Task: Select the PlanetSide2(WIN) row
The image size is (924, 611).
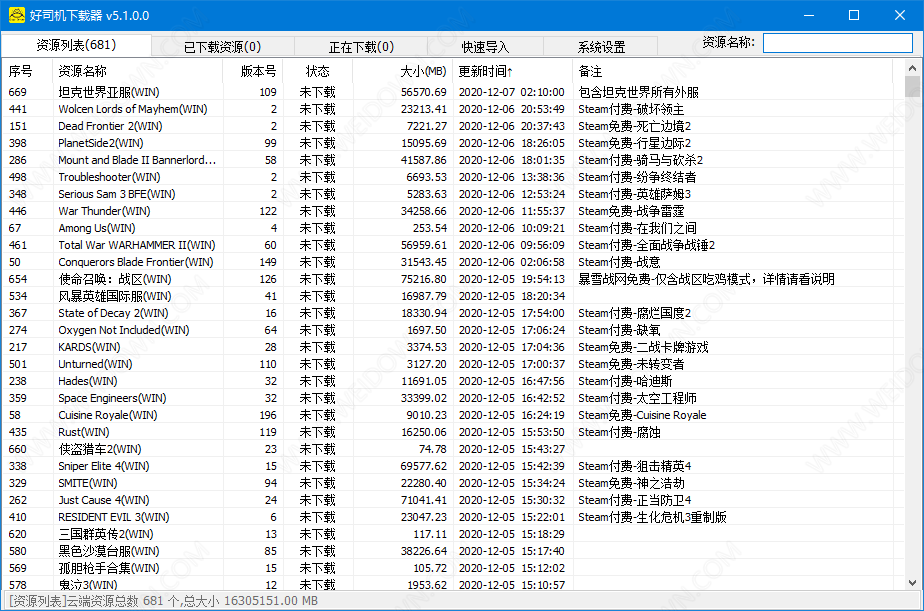Action: click(453, 143)
